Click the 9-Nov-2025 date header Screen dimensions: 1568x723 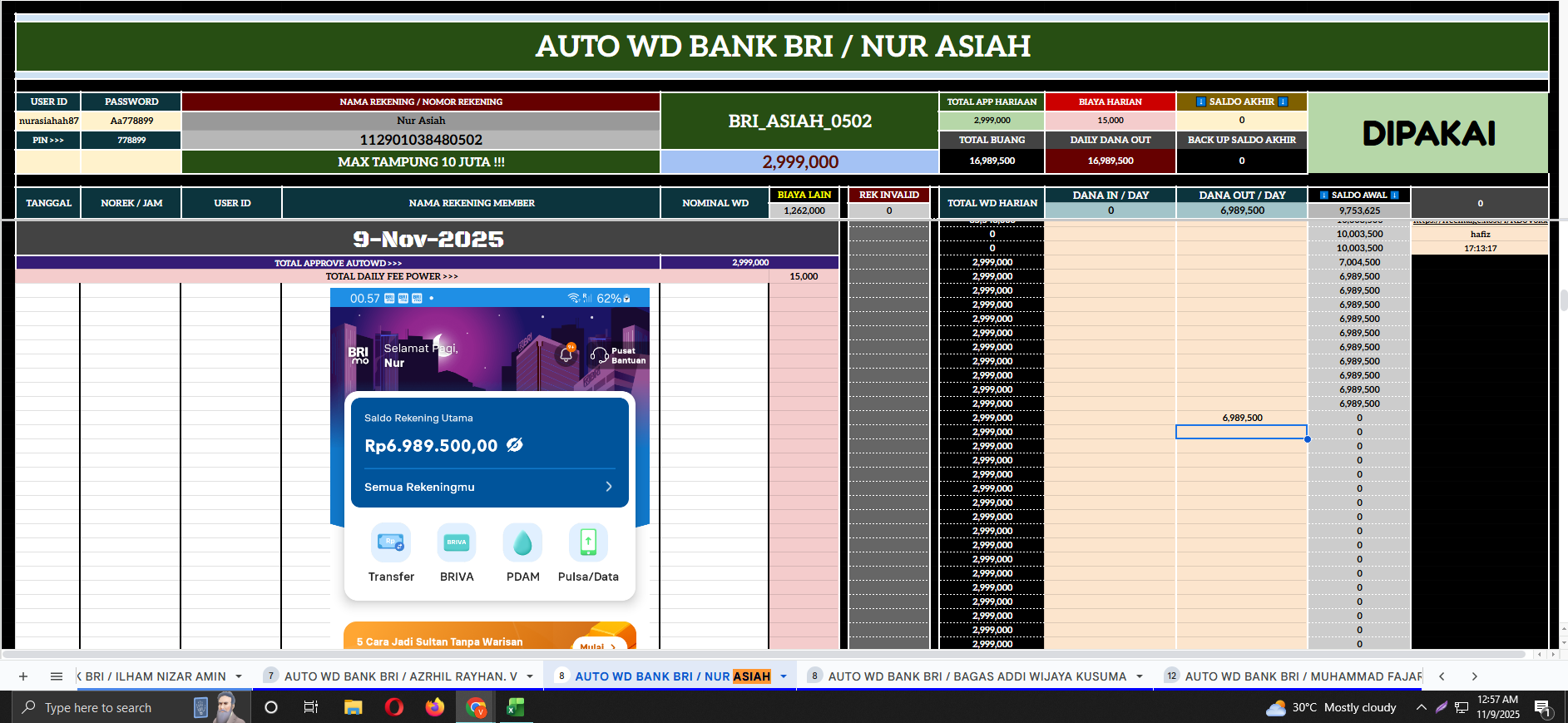[428, 240]
